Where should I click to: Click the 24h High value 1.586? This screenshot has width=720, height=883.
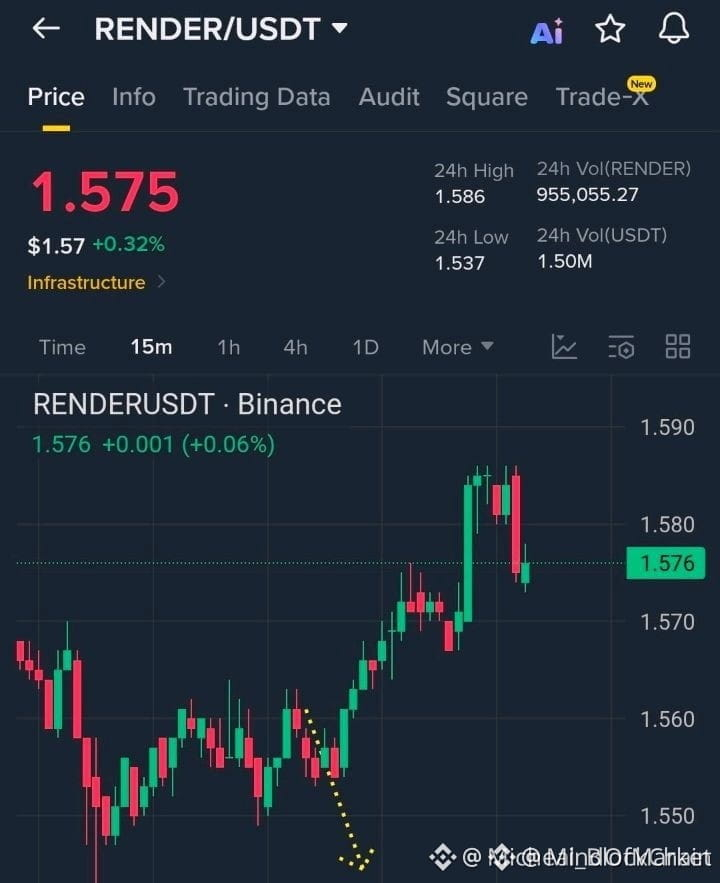tap(460, 197)
